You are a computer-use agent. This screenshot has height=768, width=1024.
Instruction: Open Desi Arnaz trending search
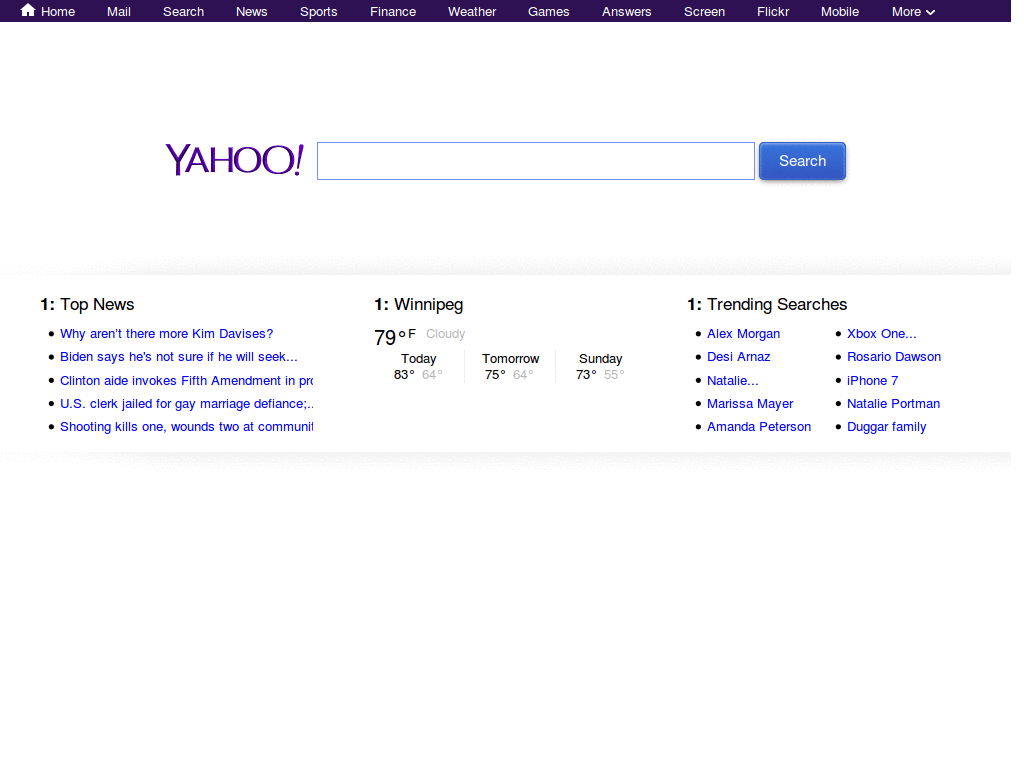click(x=739, y=357)
